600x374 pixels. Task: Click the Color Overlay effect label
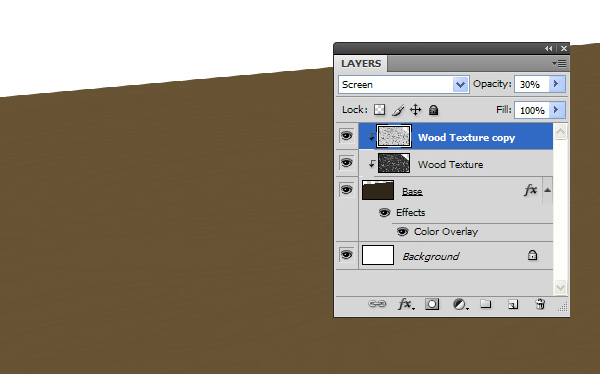tap(446, 232)
